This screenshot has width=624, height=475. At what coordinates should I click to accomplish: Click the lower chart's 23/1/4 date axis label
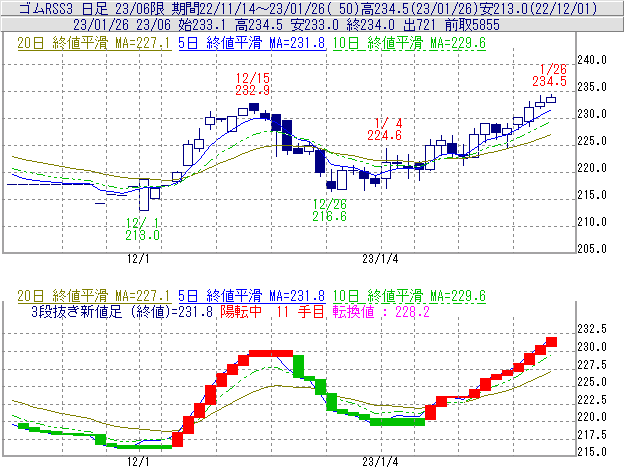(x=380, y=462)
